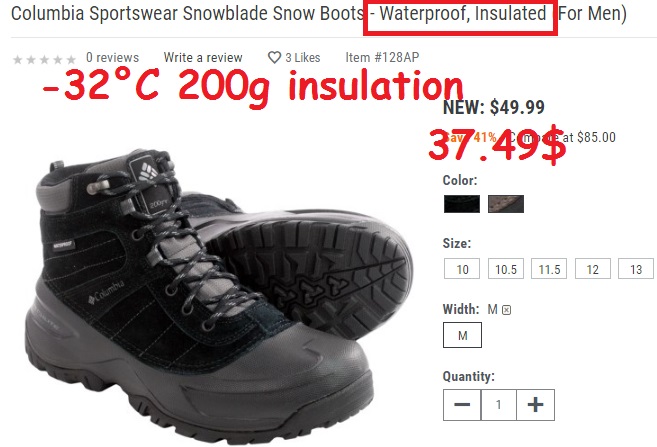Decrease quantity with minus button
The height and width of the screenshot is (447, 657).
(x=462, y=405)
